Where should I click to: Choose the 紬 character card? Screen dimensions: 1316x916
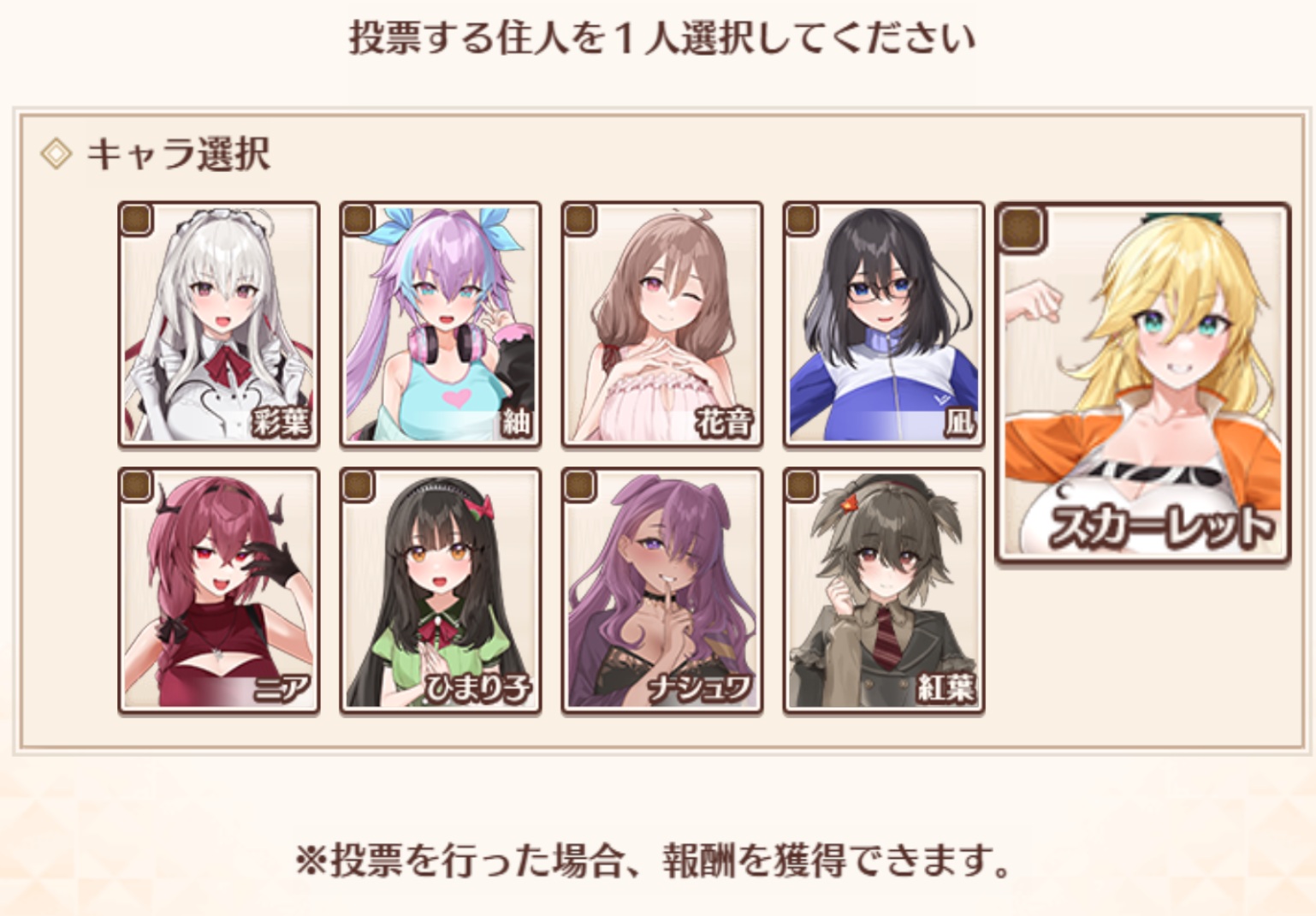tap(441, 324)
